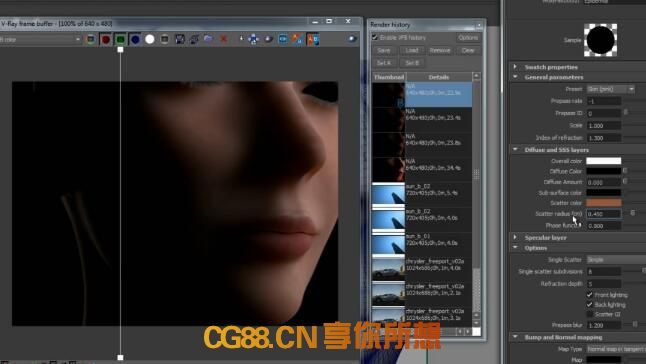Click the render last icon with orange arrow

(x=297, y=39)
